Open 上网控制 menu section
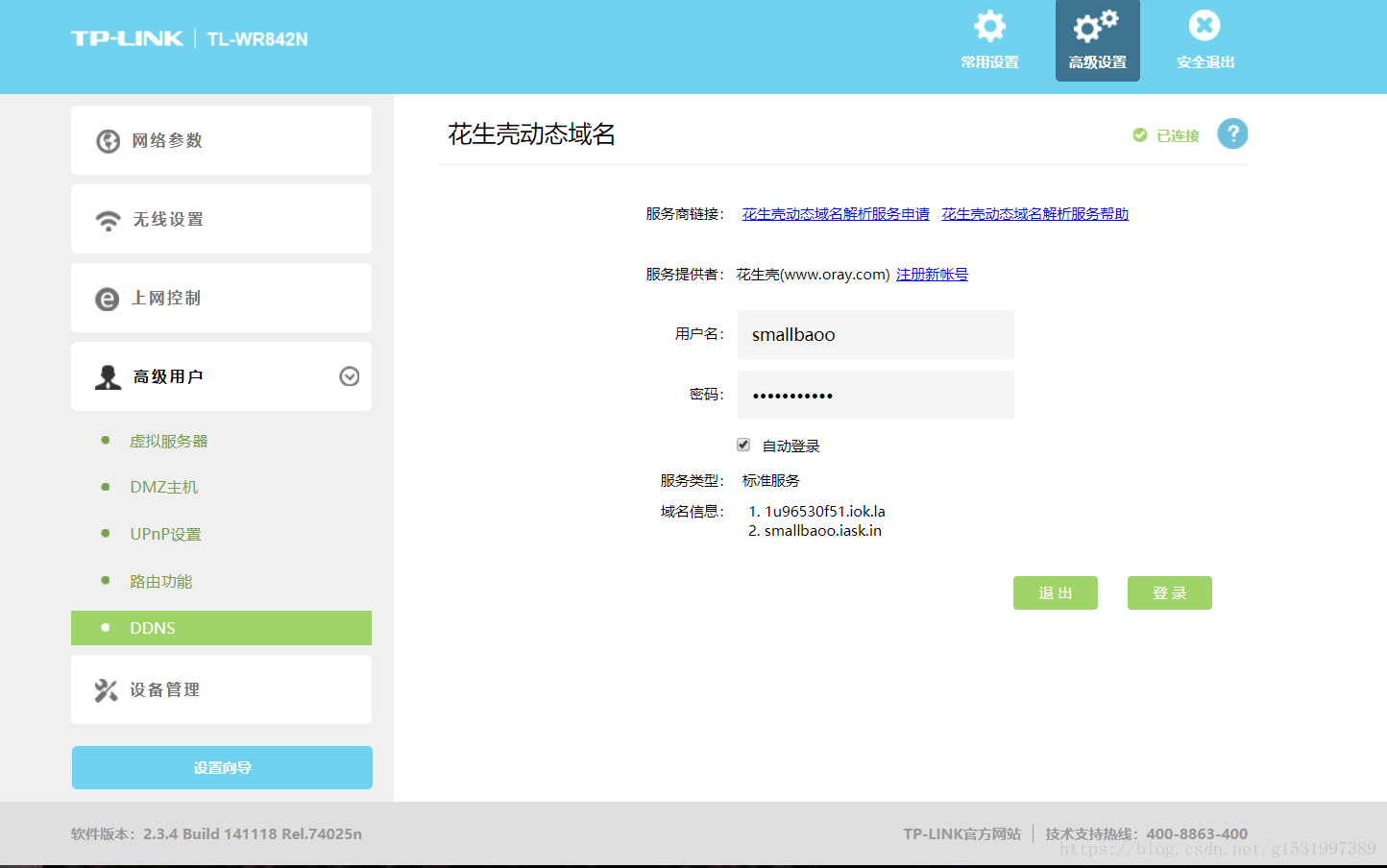 (221, 298)
